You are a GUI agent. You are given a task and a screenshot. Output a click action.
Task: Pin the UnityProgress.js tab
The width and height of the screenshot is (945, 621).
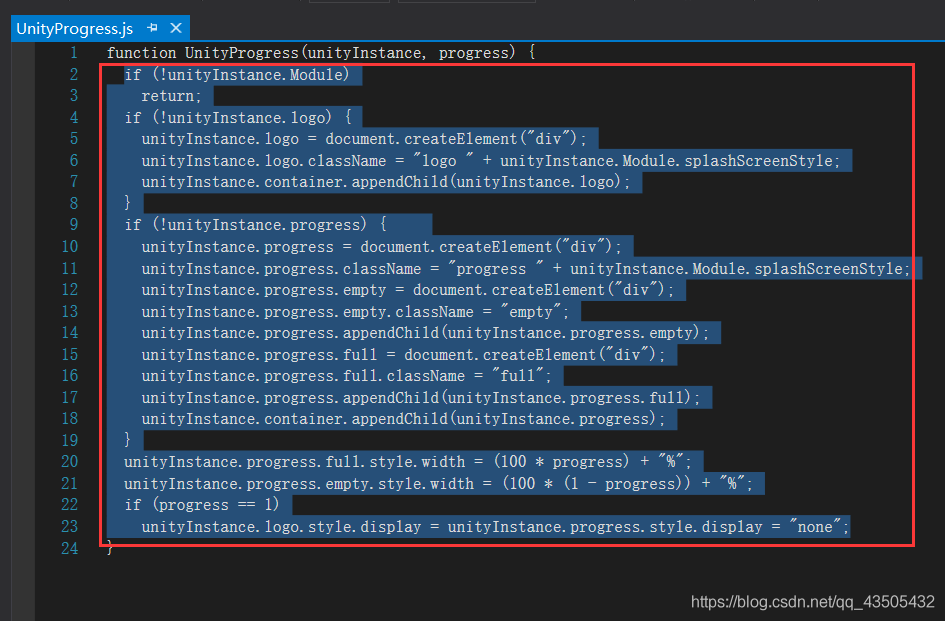point(152,28)
